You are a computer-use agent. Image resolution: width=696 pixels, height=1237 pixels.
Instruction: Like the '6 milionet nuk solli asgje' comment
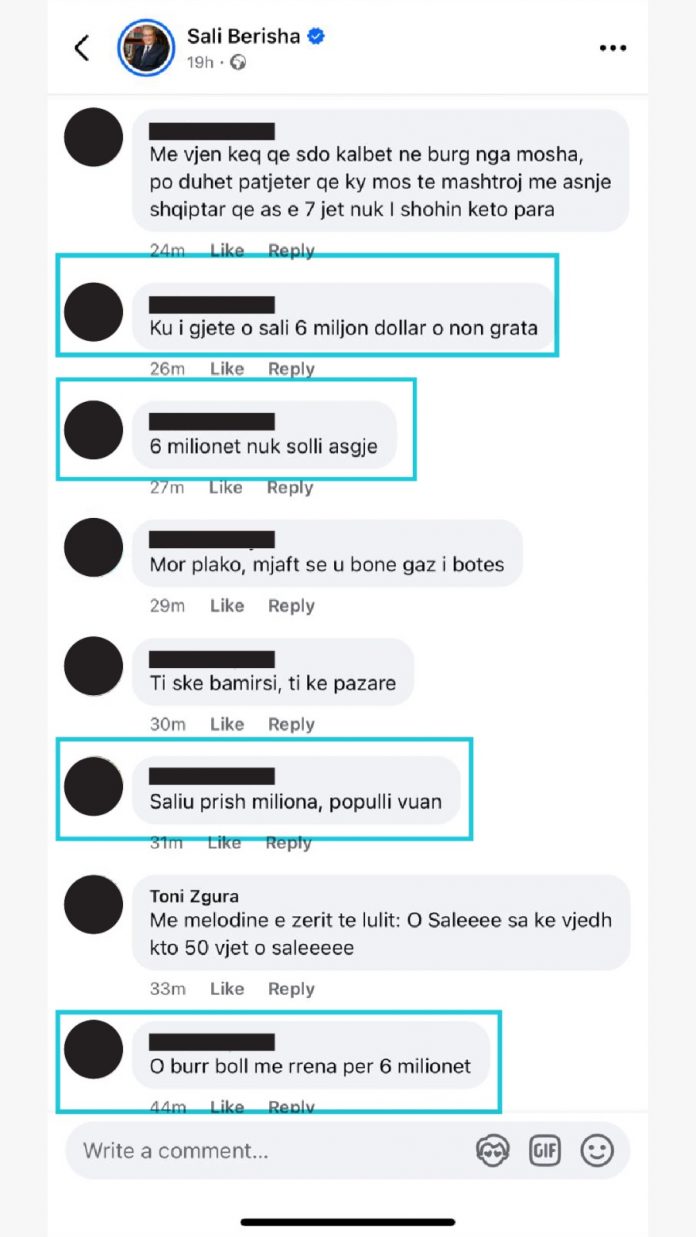coord(226,487)
